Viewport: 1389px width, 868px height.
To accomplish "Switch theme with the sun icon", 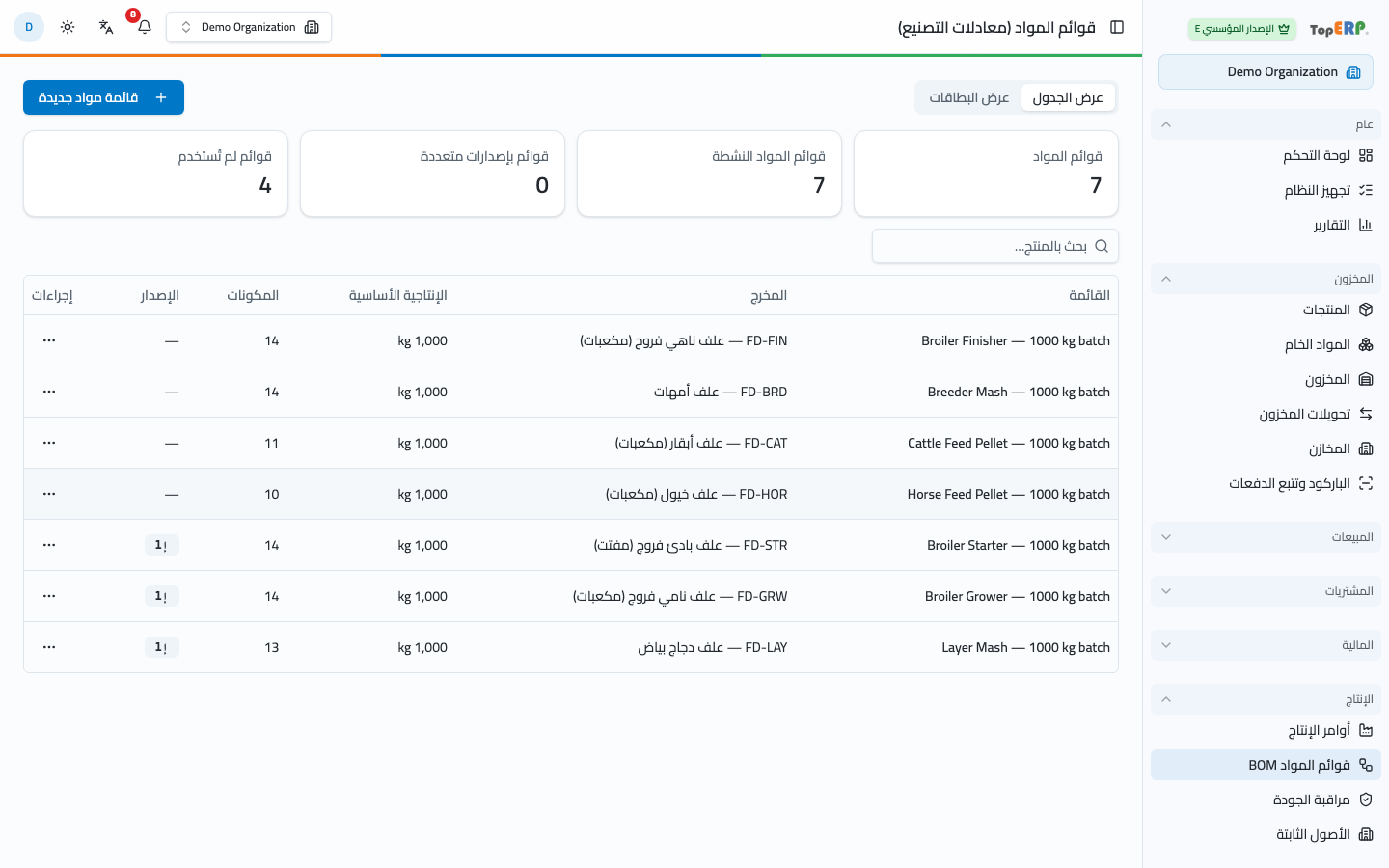I will 68,27.
